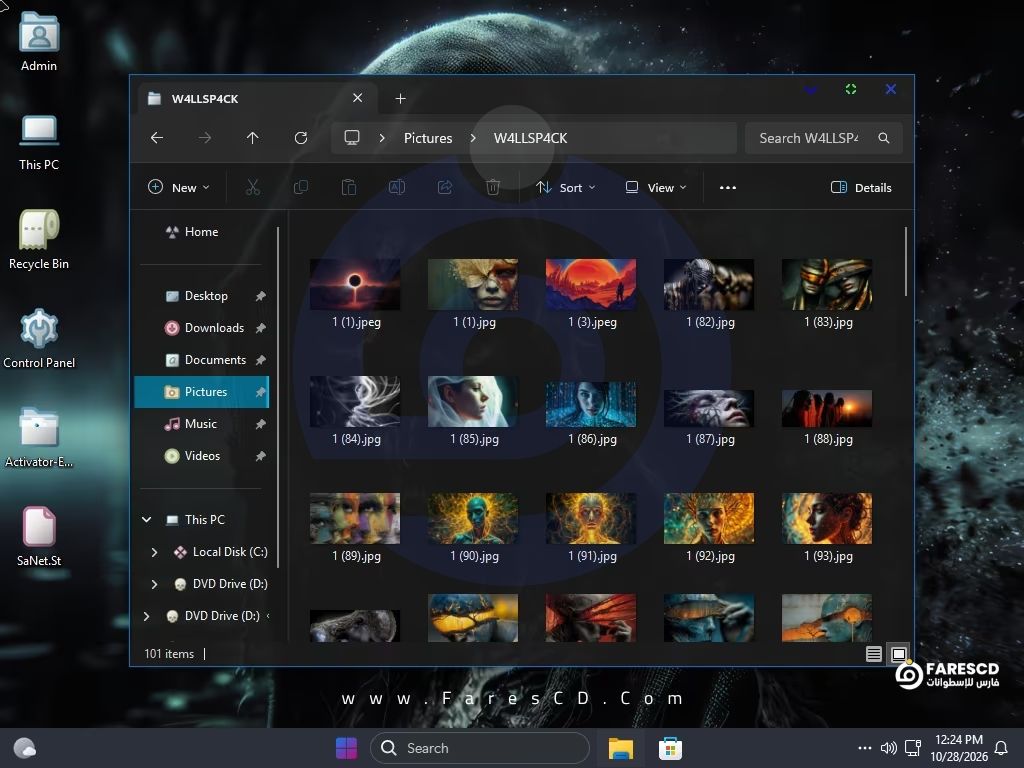The height and width of the screenshot is (768, 1024).
Task: Switch to large thumbnails view icon
Action: [899, 654]
